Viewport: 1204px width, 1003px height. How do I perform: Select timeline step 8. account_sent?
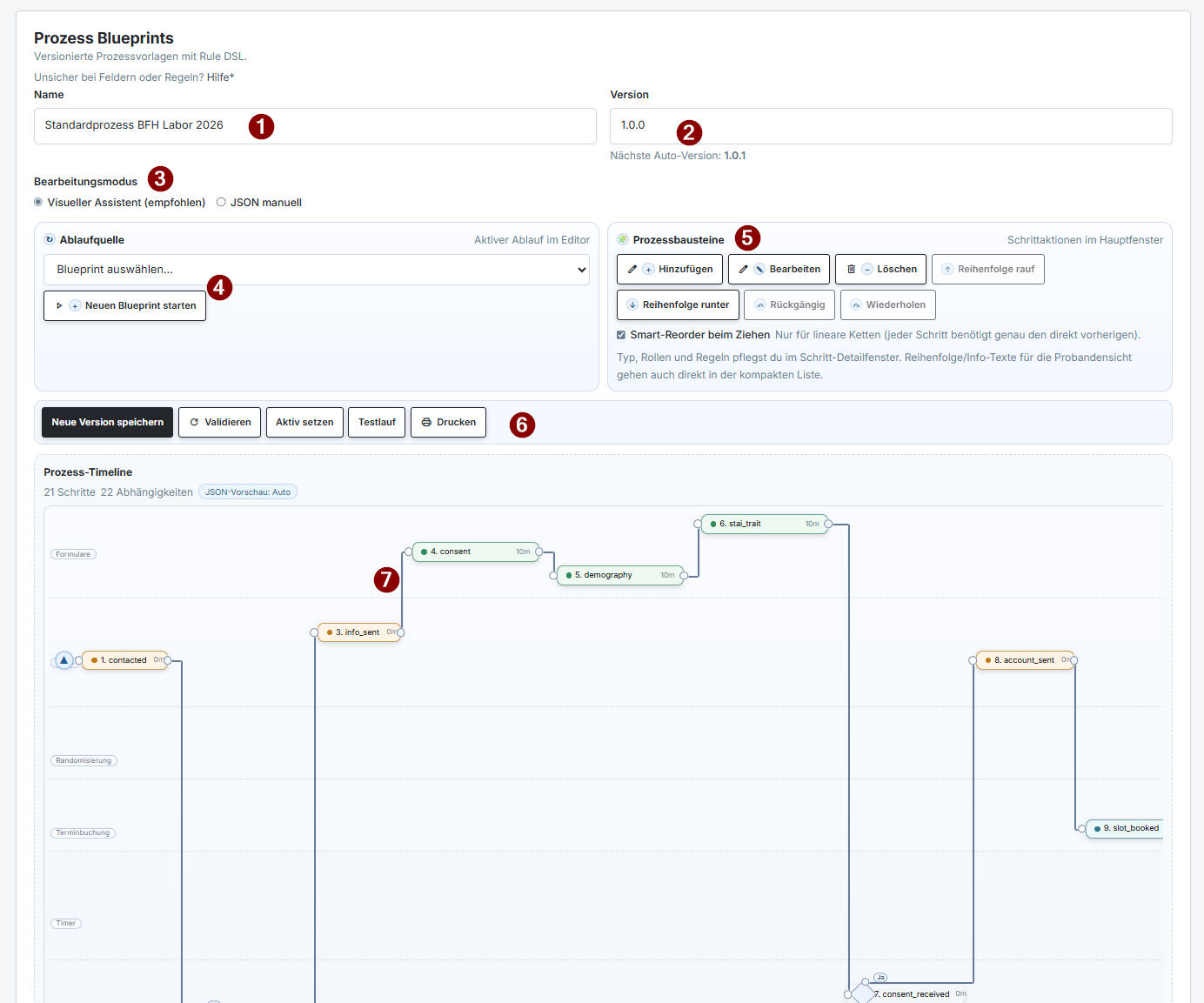coord(1025,660)
